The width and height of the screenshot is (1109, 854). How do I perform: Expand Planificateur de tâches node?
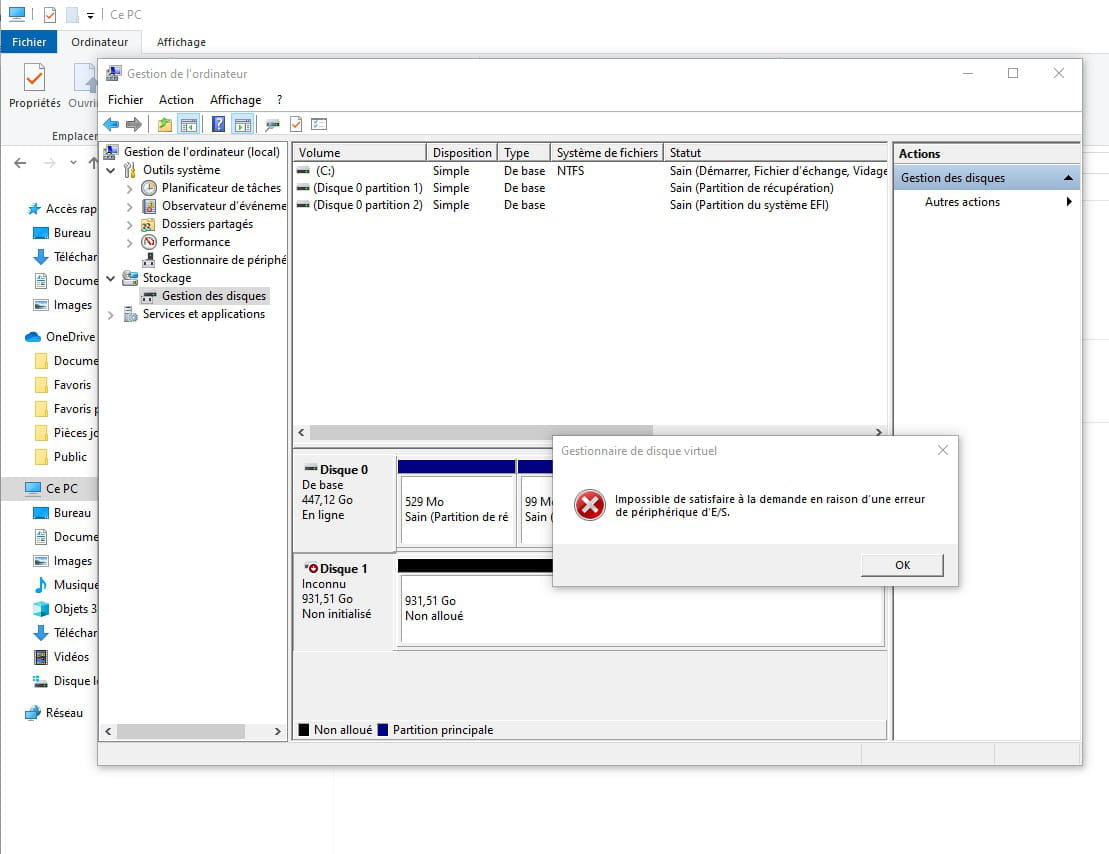pyautogui.click(x=129, y=188)
